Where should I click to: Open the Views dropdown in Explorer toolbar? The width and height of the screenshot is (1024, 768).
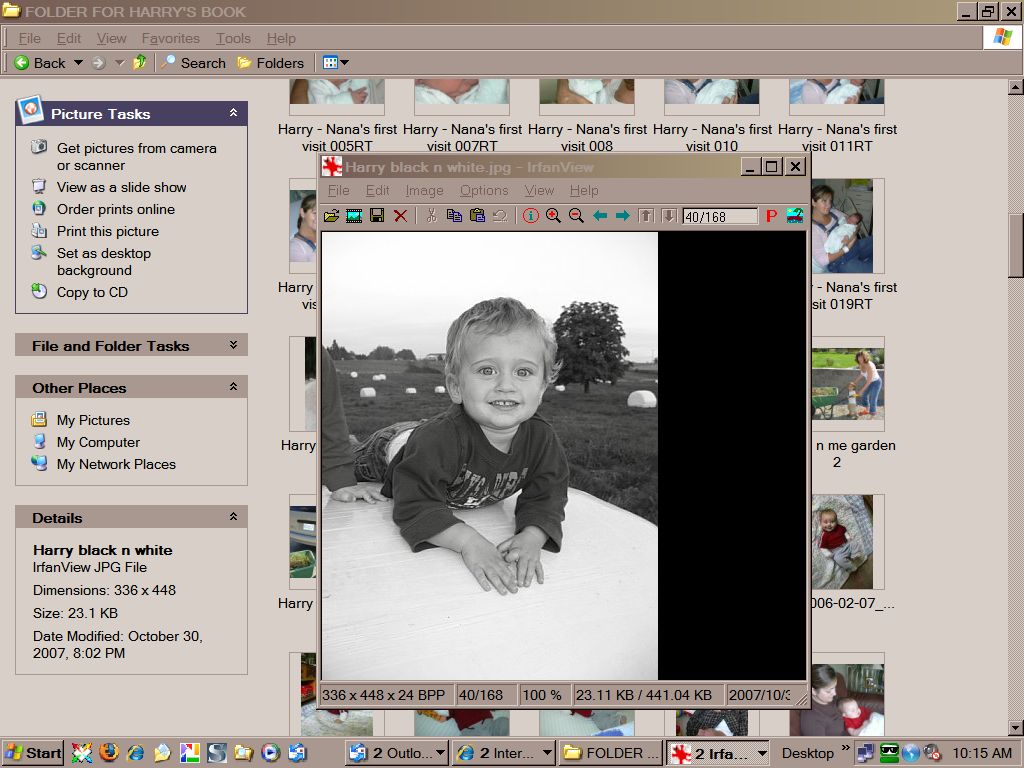(x=336, y=63)
